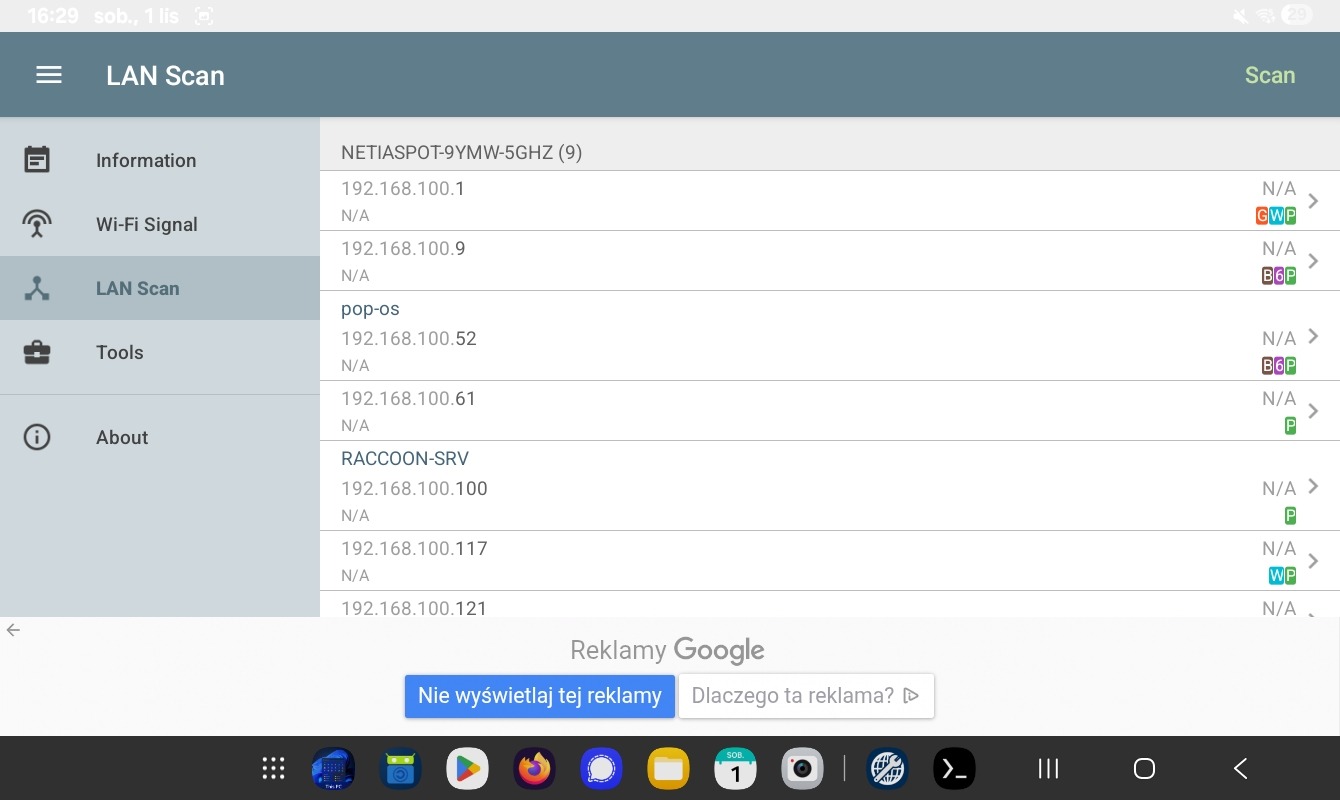Select the 192.168.100.117 device row
Screen dimensions: 1340x800
800,560
